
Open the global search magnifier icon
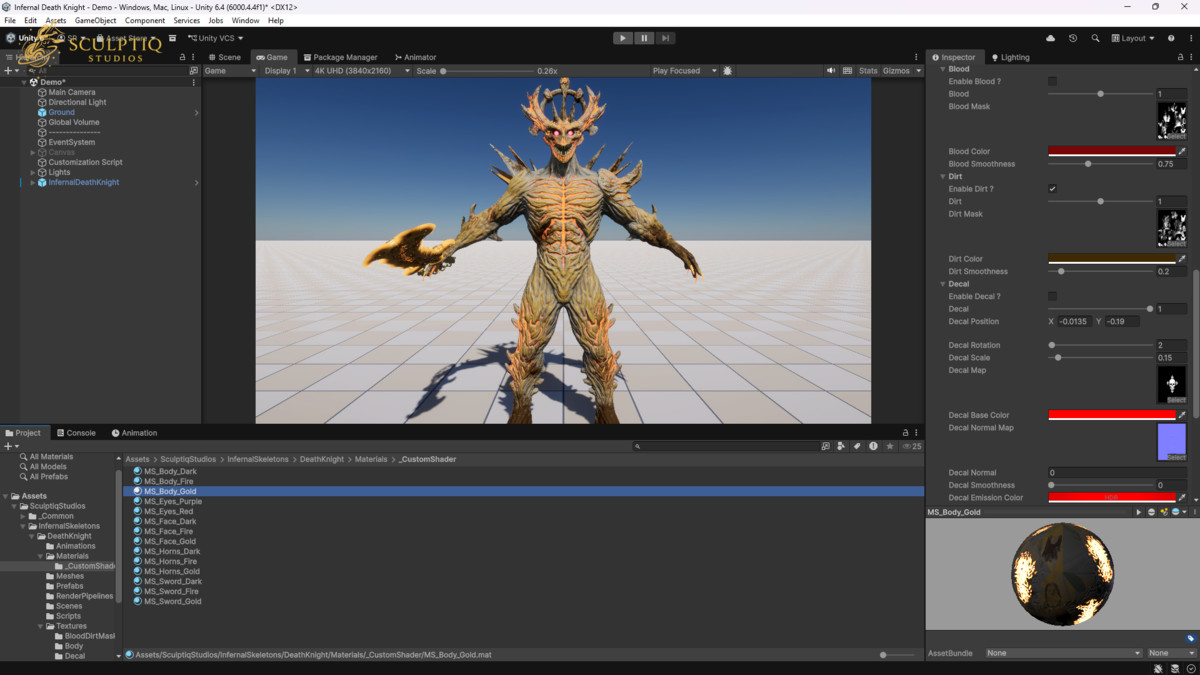click(1095, 38)
